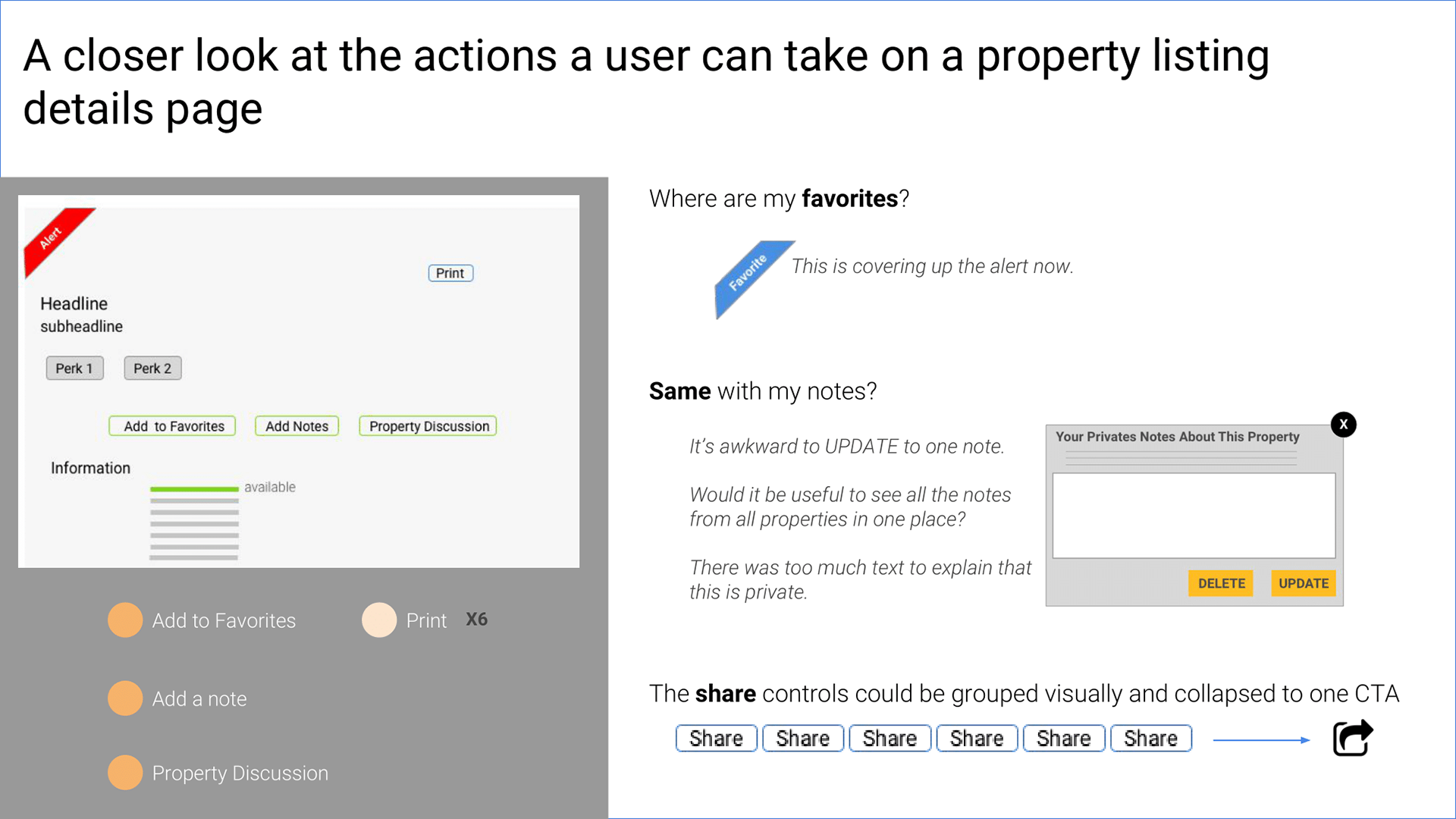Close the private notes dialog with X

click(1344, 425)
